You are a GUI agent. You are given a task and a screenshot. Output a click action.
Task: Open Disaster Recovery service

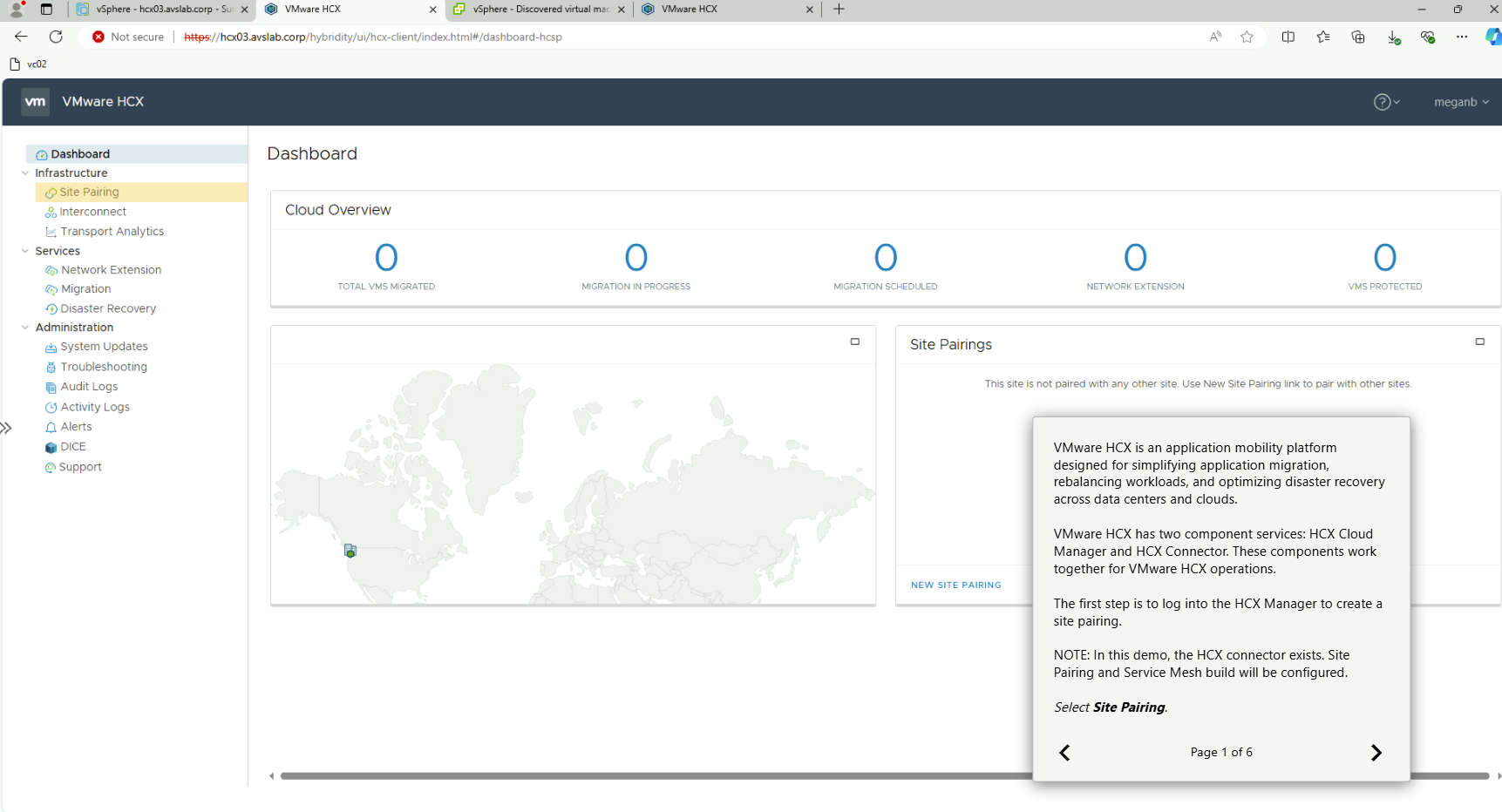click(108, 308)
